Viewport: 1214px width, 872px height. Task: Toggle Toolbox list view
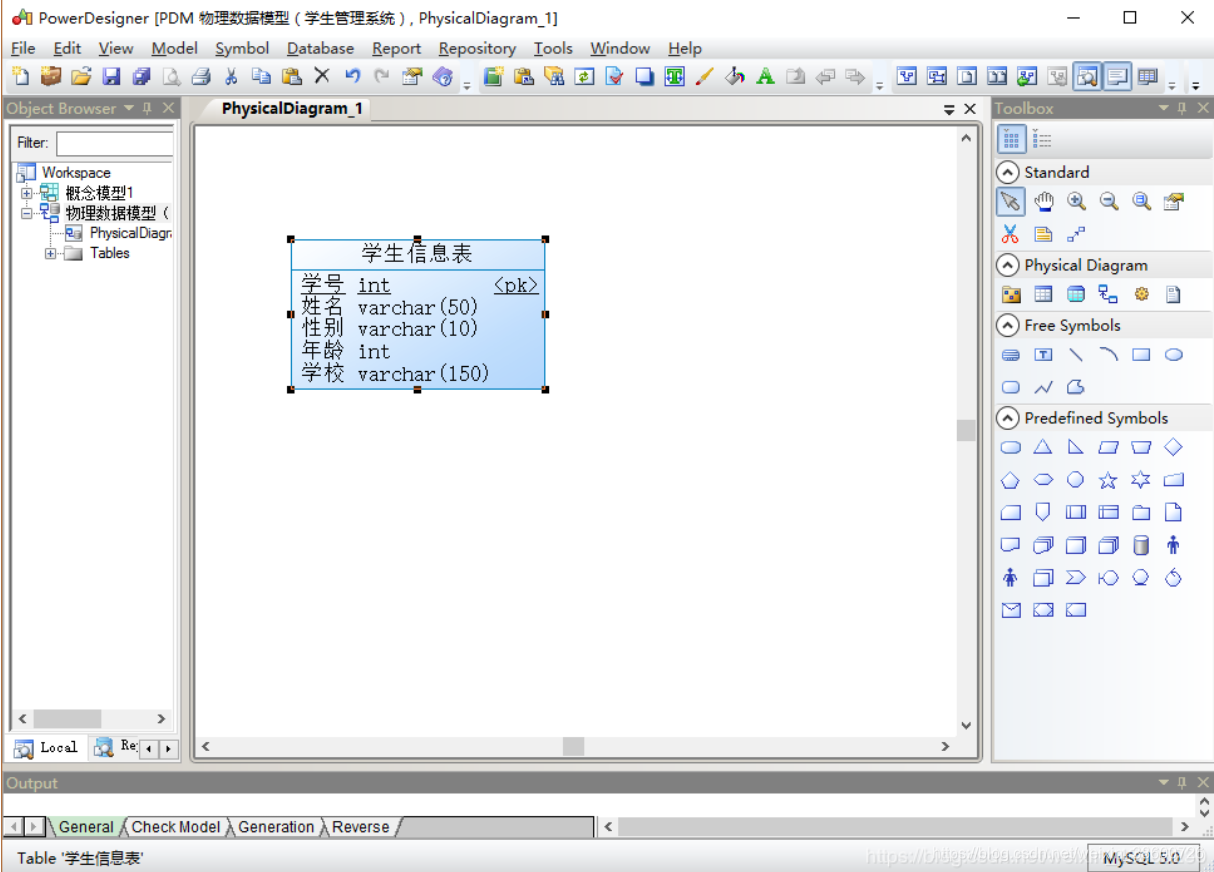point(1042,140)
